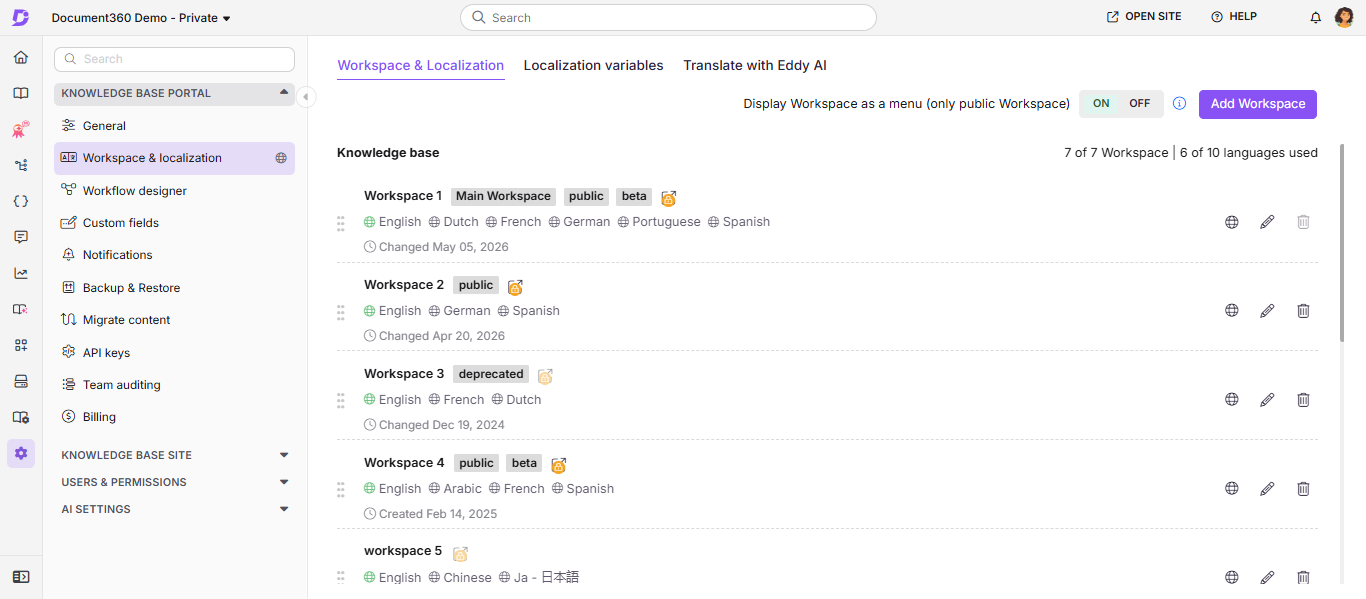Click the Main Workspace tag

tap(503, 196)
